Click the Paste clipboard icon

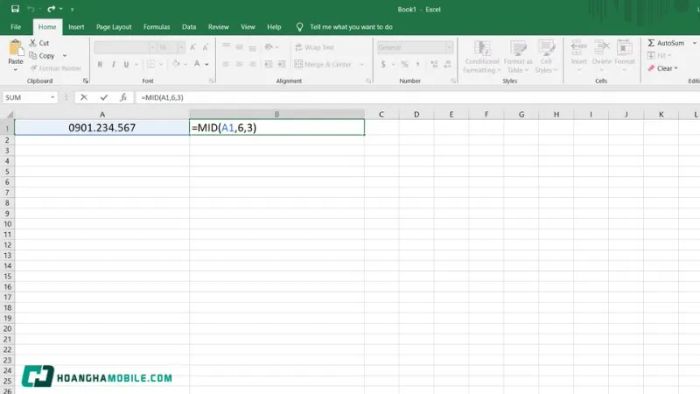pyautogui.click(x=16, y=48)
